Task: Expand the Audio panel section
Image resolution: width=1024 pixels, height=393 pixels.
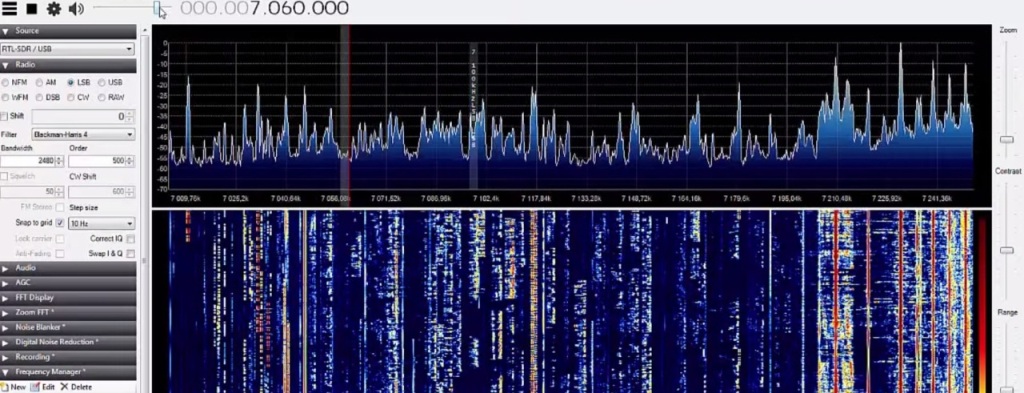Action: [x=68, y=268]
